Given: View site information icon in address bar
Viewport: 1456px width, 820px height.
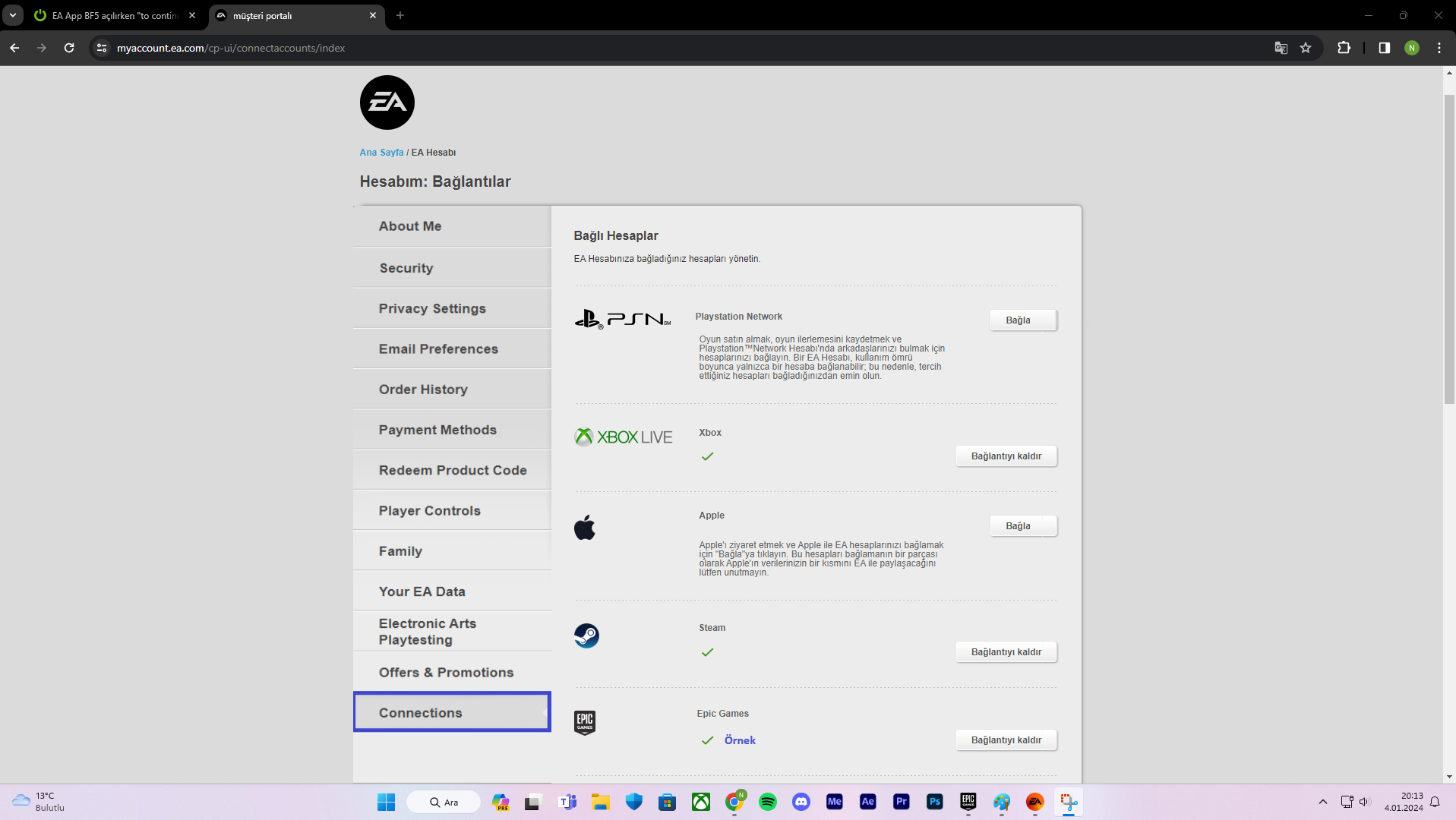Looking at the screenshot, I should tap(102, 48).
